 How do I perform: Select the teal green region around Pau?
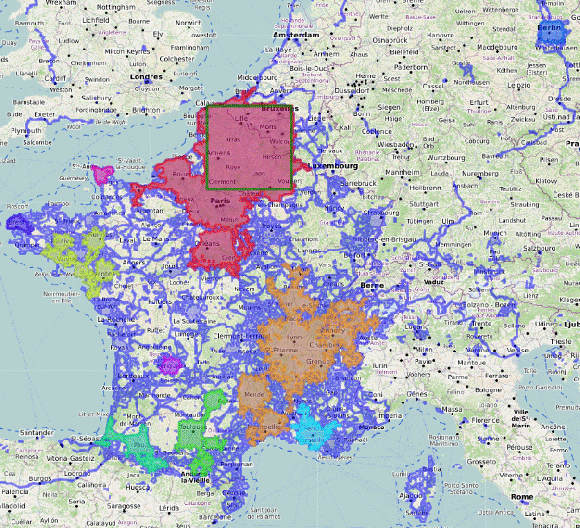(139, 446)
